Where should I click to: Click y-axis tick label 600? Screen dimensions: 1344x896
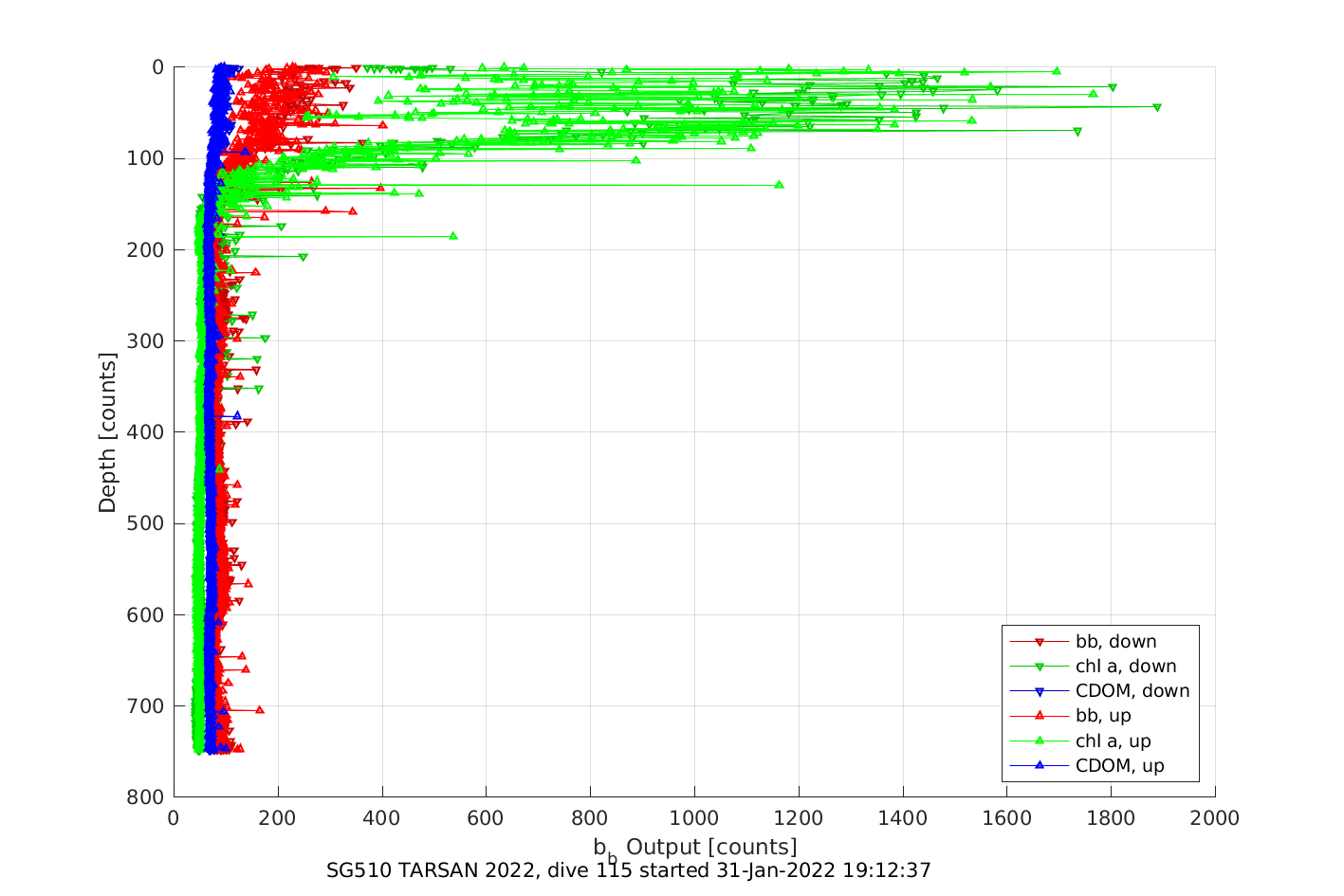(x=146, y=615)
